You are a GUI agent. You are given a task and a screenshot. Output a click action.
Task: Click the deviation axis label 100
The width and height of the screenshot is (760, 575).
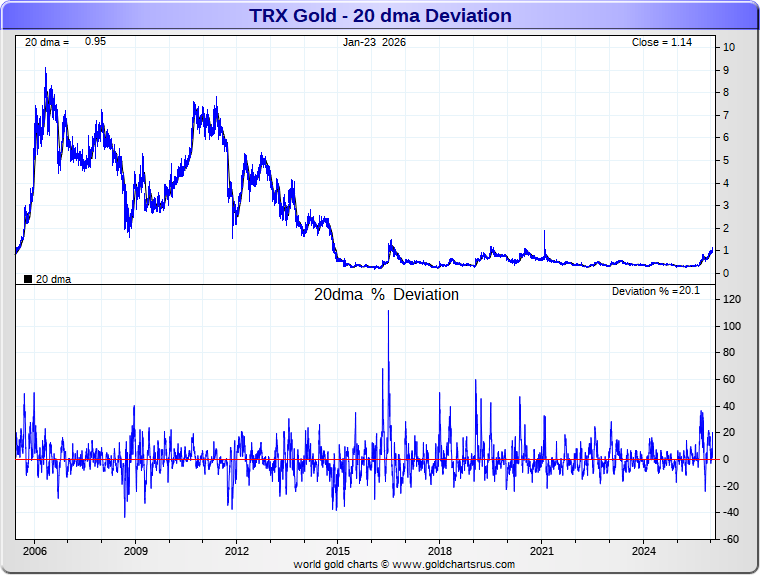732,326
